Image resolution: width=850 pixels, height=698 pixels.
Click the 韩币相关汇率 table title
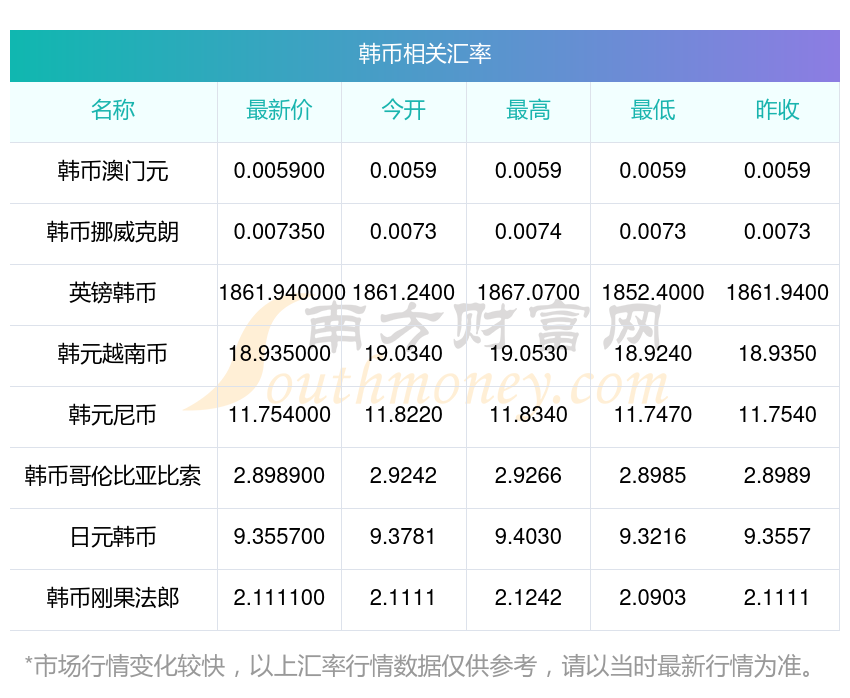pyautogui.click(x=424, y=54)
